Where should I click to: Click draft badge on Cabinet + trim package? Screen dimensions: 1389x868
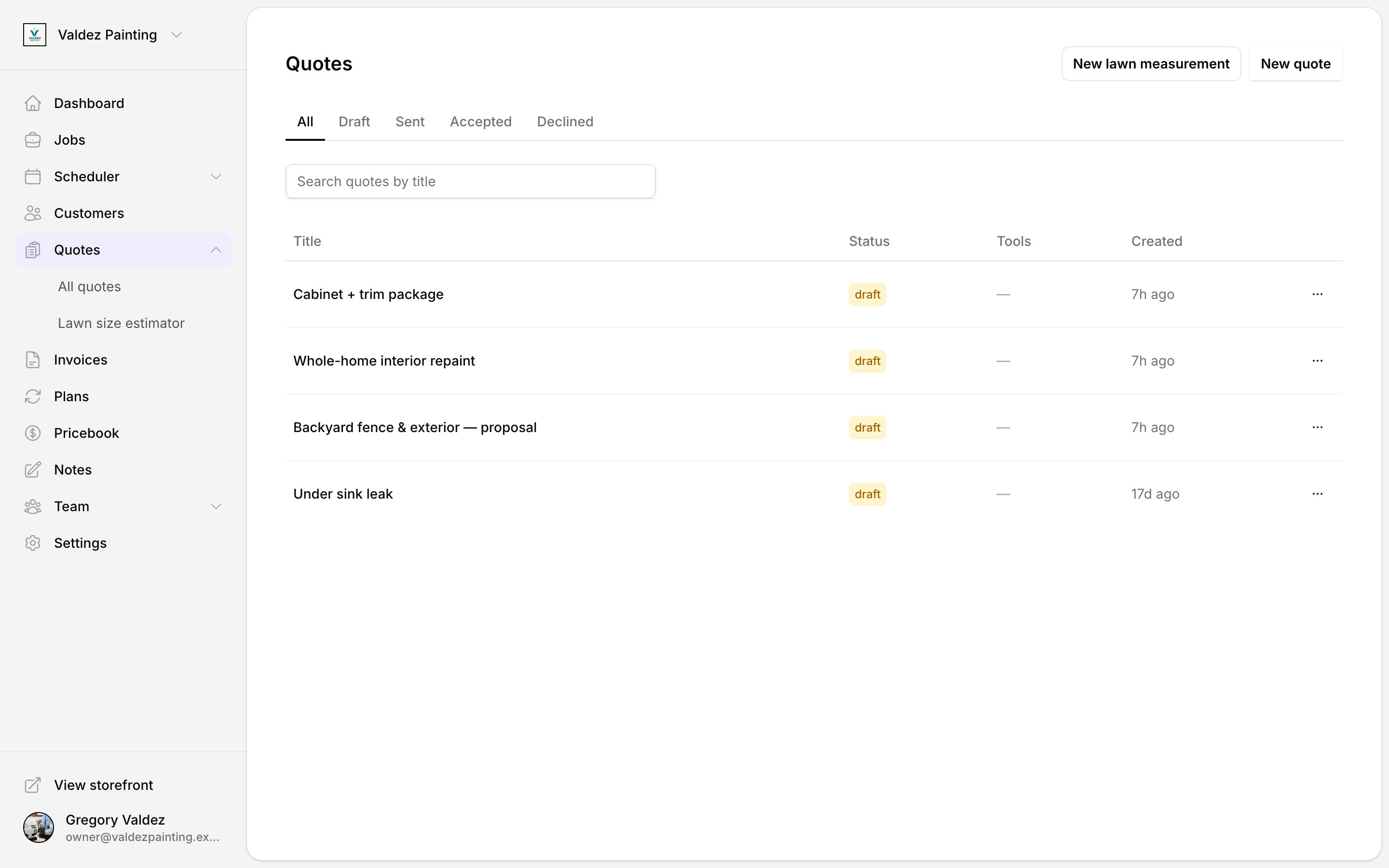click(x=867, y=295)
